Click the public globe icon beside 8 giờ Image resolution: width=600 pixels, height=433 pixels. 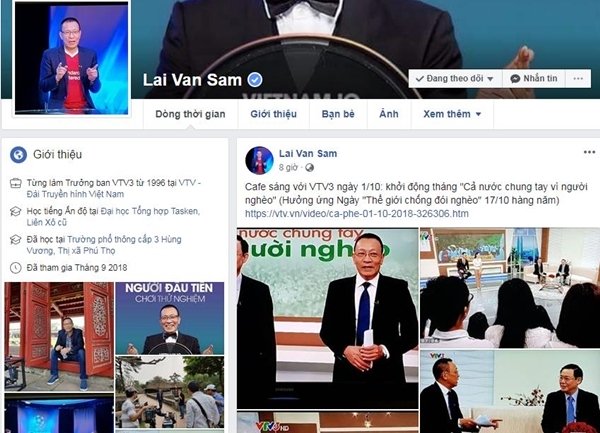click(309, 168)
